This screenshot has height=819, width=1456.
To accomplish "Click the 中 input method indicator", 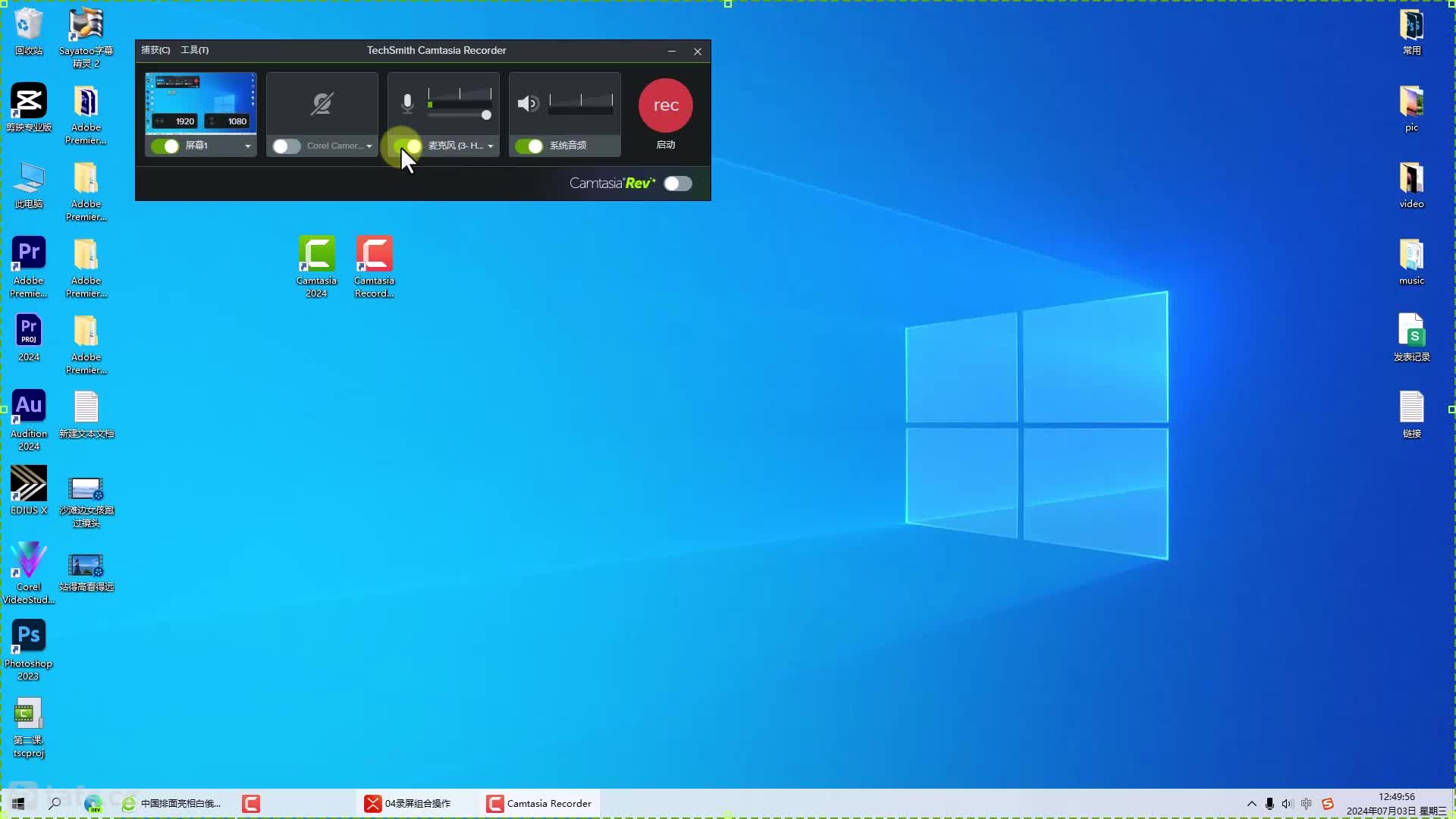I will (1307, 803).
